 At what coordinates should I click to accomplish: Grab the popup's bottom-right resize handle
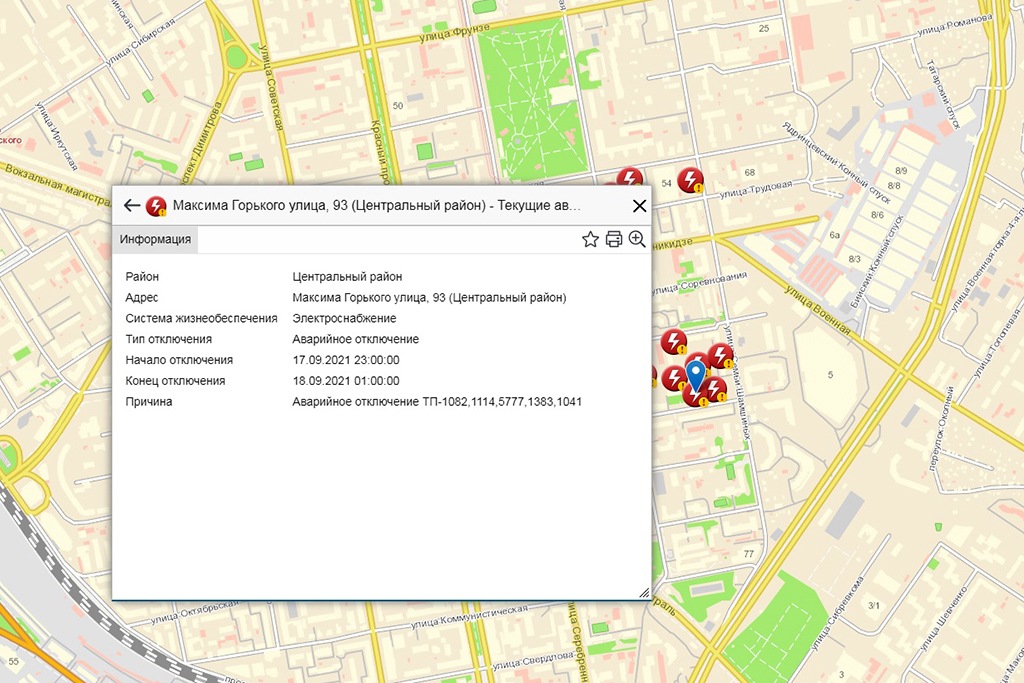(644, 593)
